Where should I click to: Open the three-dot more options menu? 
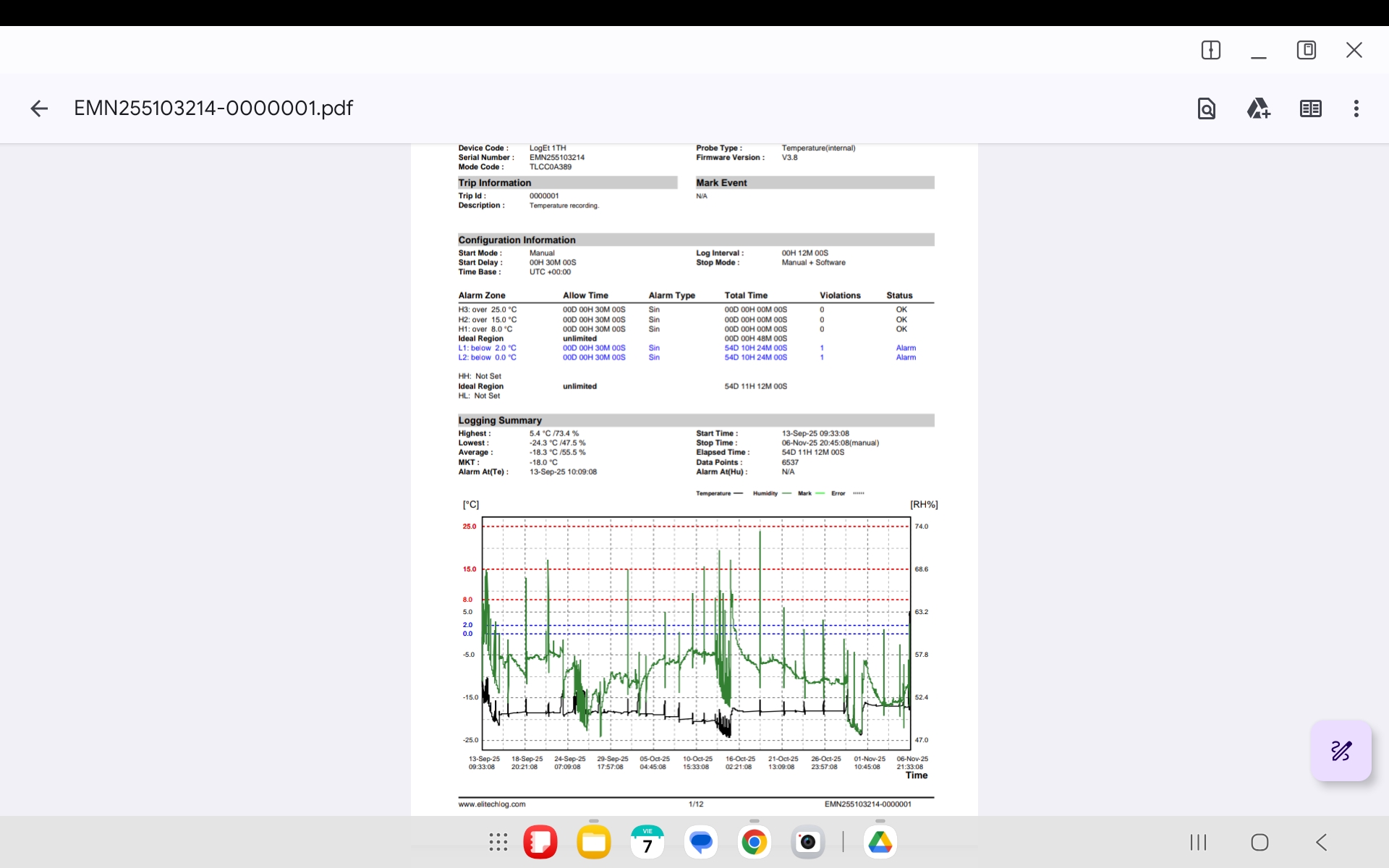[x=1356, y=109]
